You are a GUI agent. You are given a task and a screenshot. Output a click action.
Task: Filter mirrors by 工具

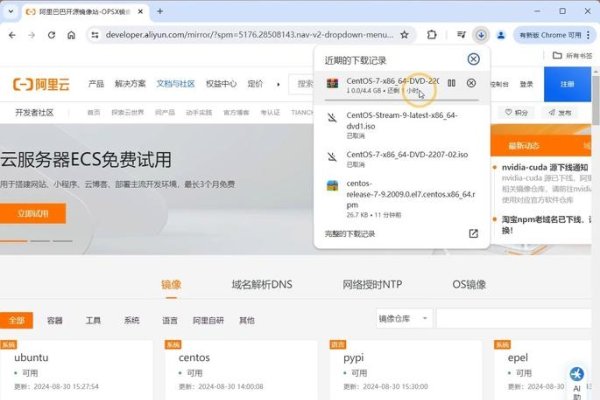coord(93,320)
